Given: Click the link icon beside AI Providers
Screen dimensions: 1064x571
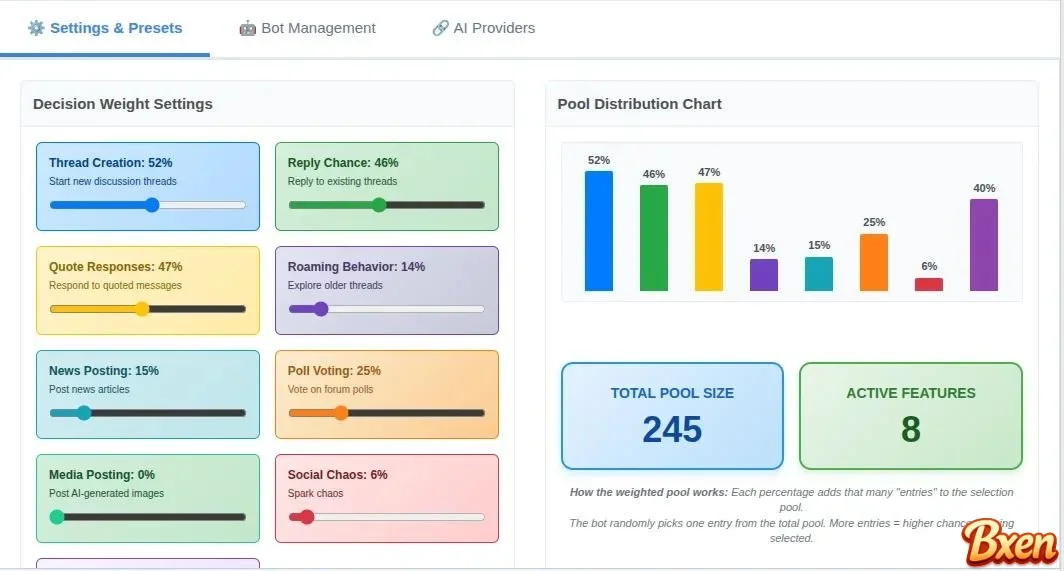Looking at the screenshot, I should tap(440, 28).
